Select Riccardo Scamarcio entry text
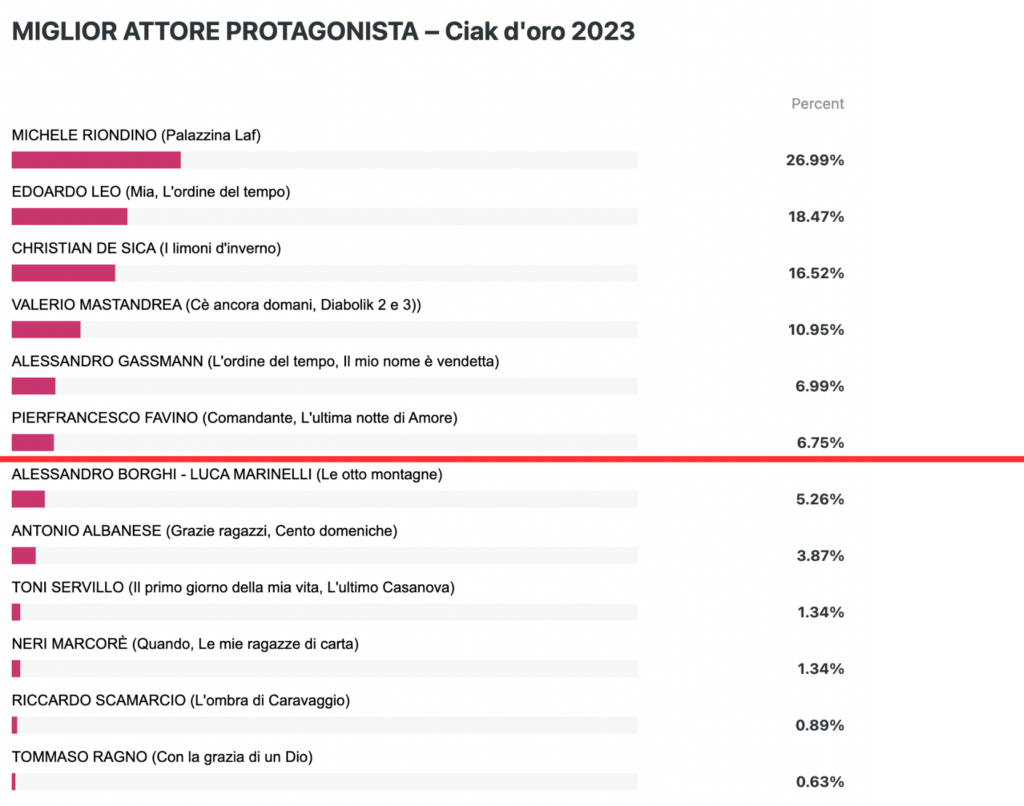This screenshot has height=806, width=1024. [x=181, y=700]
